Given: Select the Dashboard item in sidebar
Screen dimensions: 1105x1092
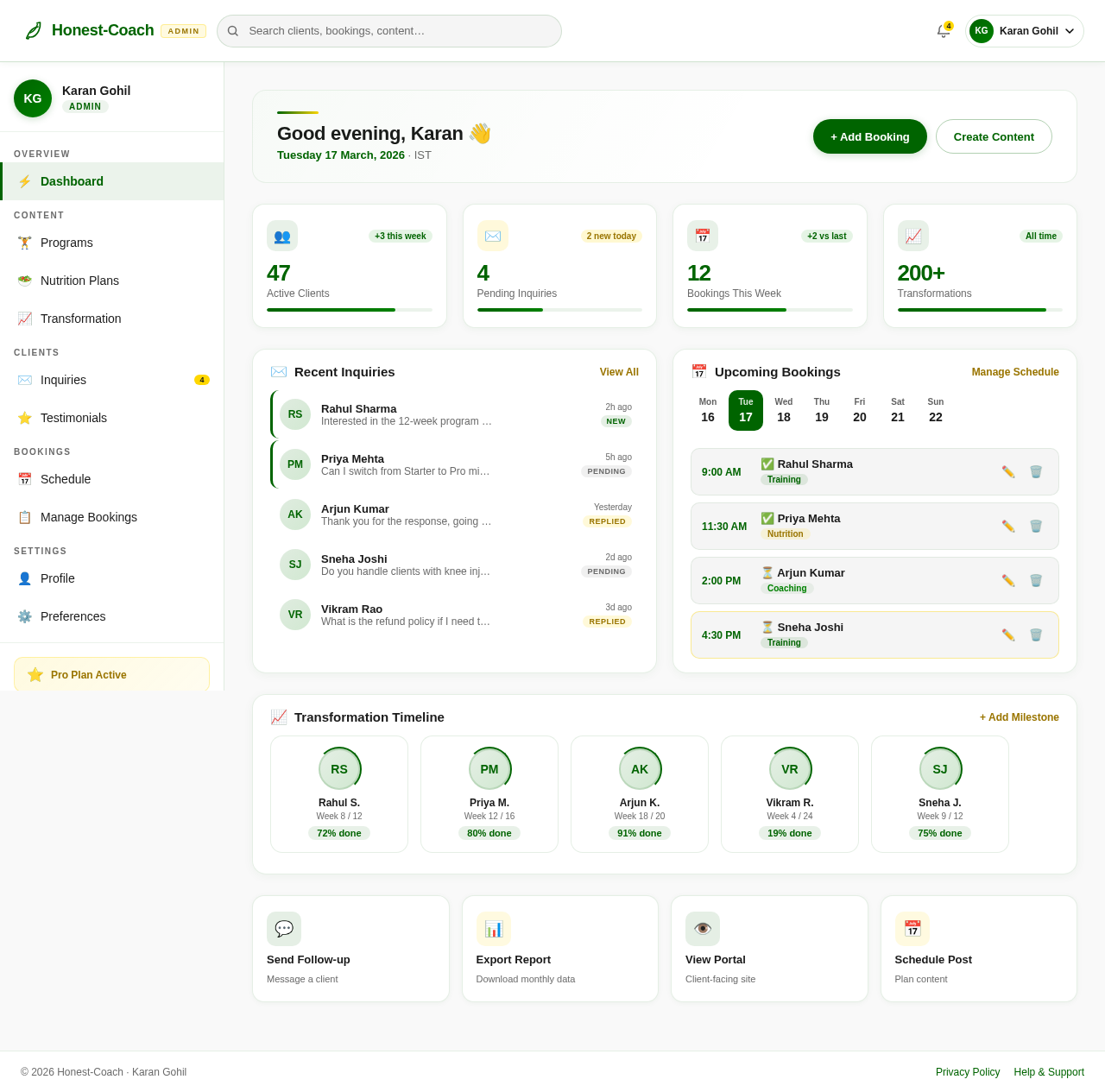Looking at the screenshot, I should 72,180.
